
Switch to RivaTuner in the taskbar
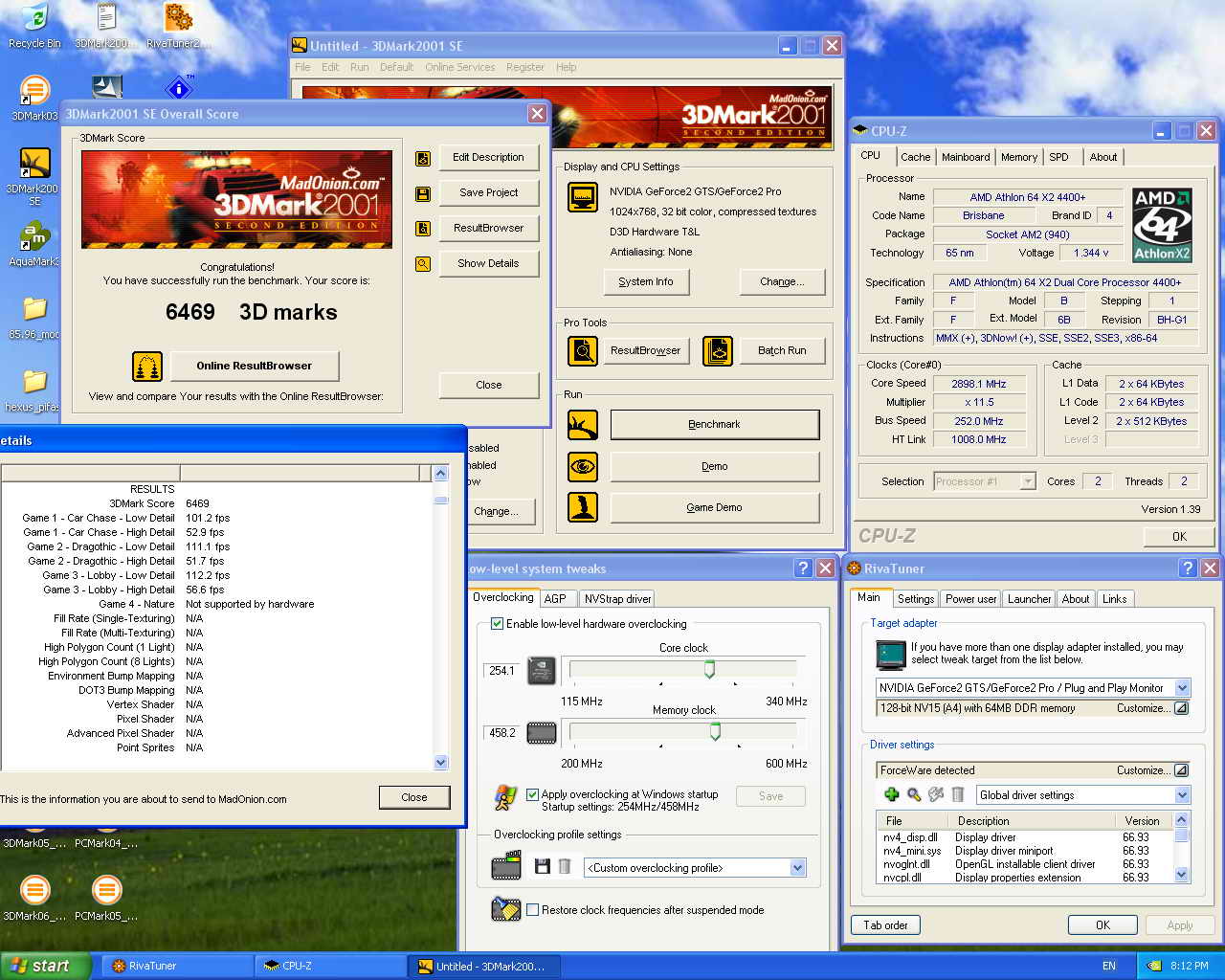point(177,966)
